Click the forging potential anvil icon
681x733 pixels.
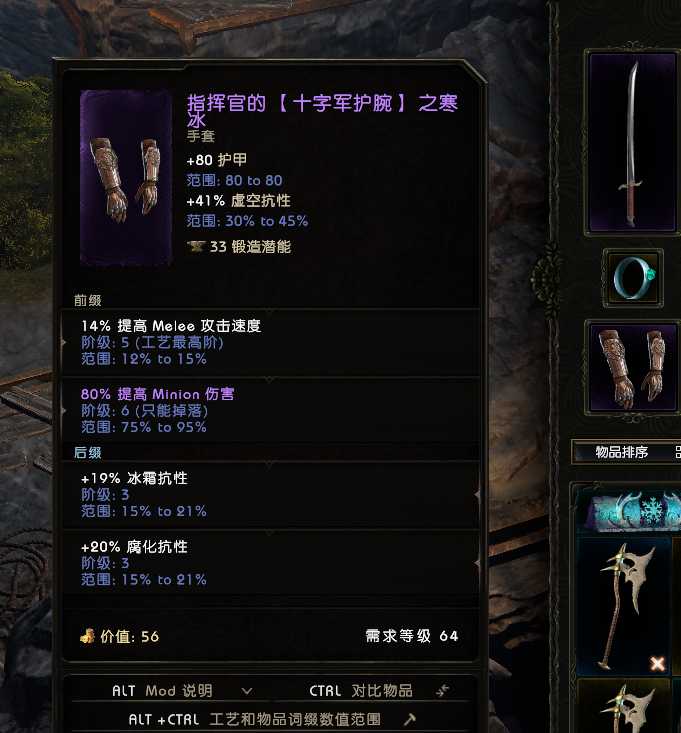pyautogui.click(x=195, y=246)
